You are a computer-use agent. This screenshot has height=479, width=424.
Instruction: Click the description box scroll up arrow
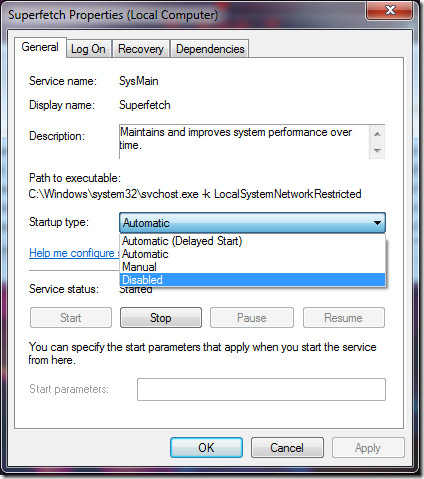point(377,134)
